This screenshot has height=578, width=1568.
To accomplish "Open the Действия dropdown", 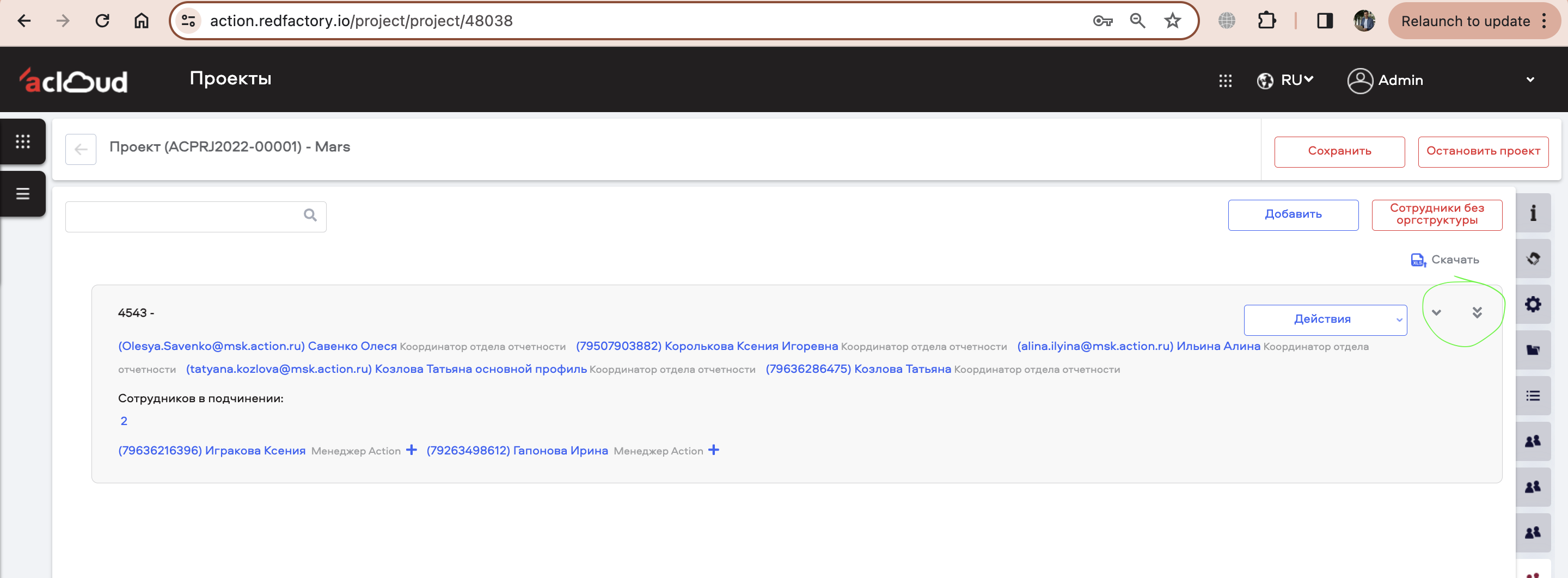I will pyautogui.click(x=1325, y=319).
